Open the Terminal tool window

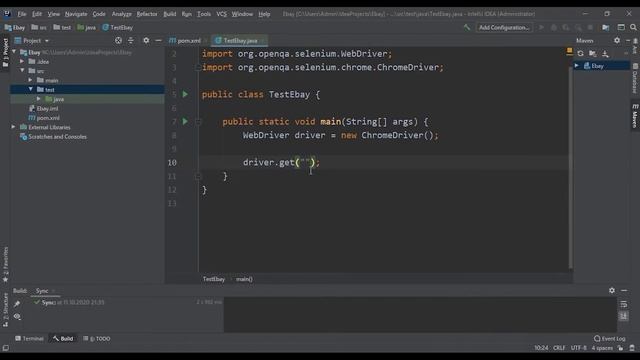pos(29,338)
